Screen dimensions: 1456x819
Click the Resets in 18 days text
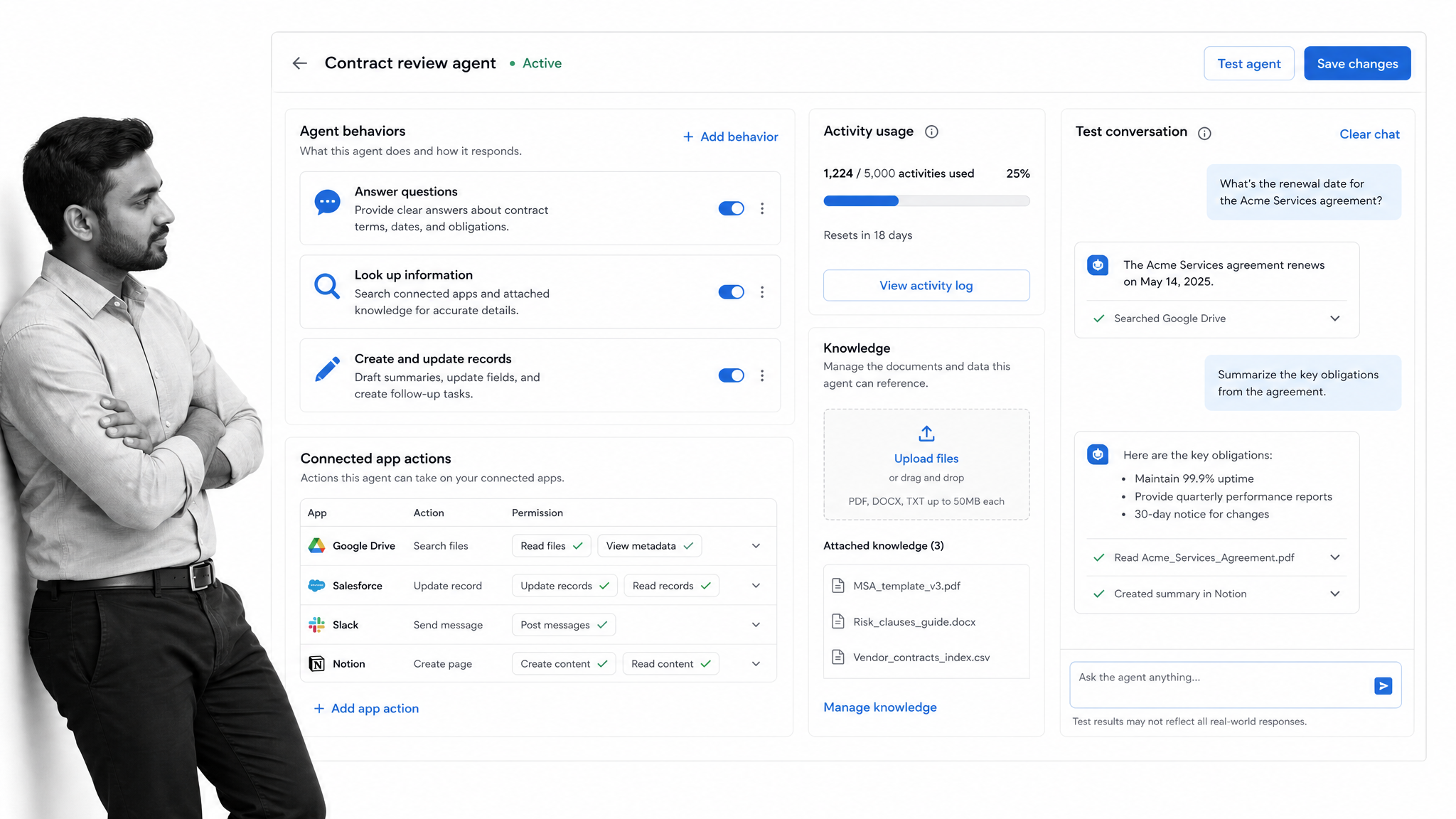pos(868,235)
